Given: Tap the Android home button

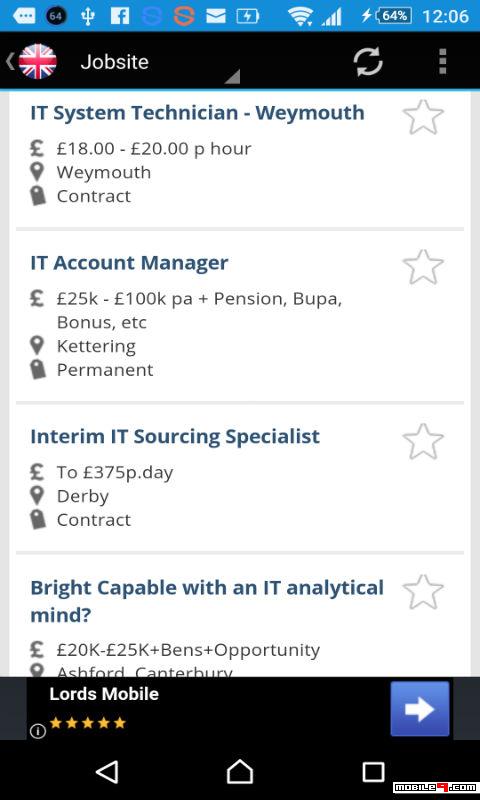Looking at the screenshot, I should click(x=240, y=771).
